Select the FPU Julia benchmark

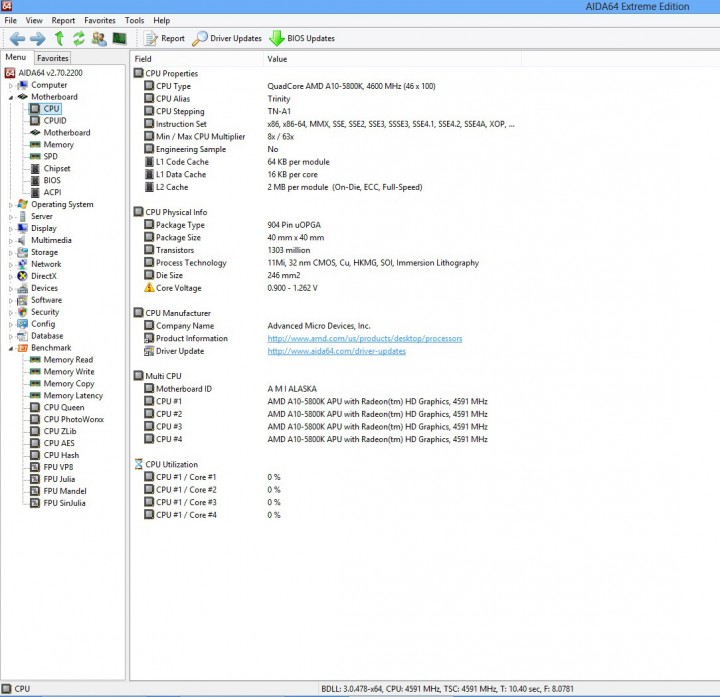(53, 479)
